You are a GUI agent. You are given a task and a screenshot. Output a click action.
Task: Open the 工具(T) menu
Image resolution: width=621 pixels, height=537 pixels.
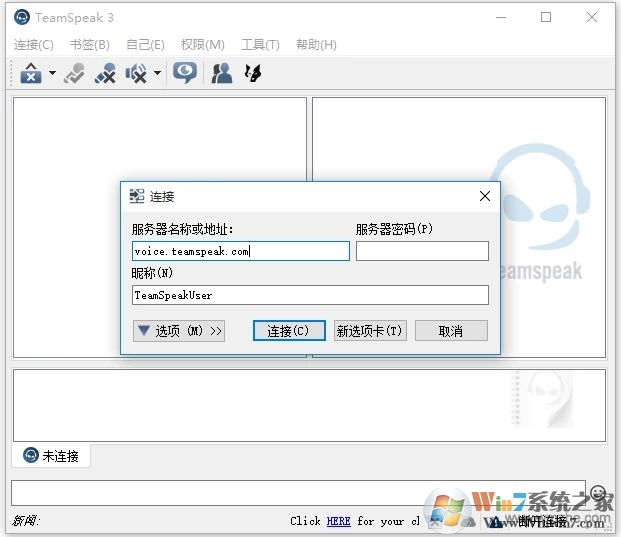tap(260, 44)
